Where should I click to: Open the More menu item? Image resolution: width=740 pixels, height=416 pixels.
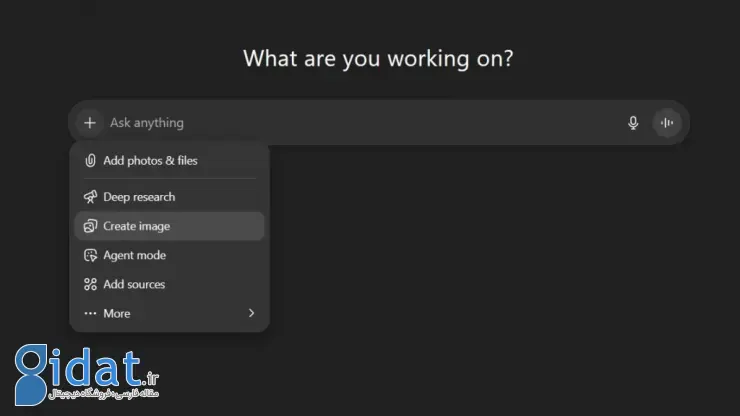117,313
